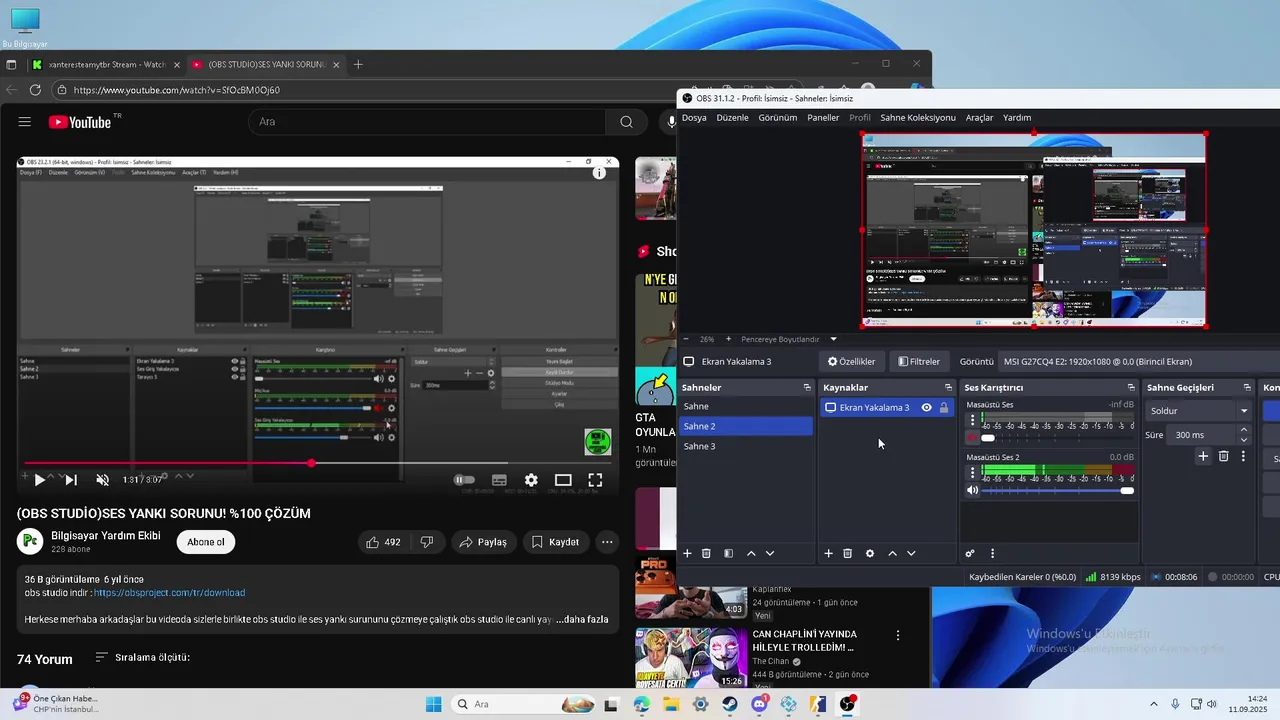Image resolution: width=1280 pixels, height=720 pixels.
Task: Unmute the Masaüstü Ses channel
Action: [972, 438]
